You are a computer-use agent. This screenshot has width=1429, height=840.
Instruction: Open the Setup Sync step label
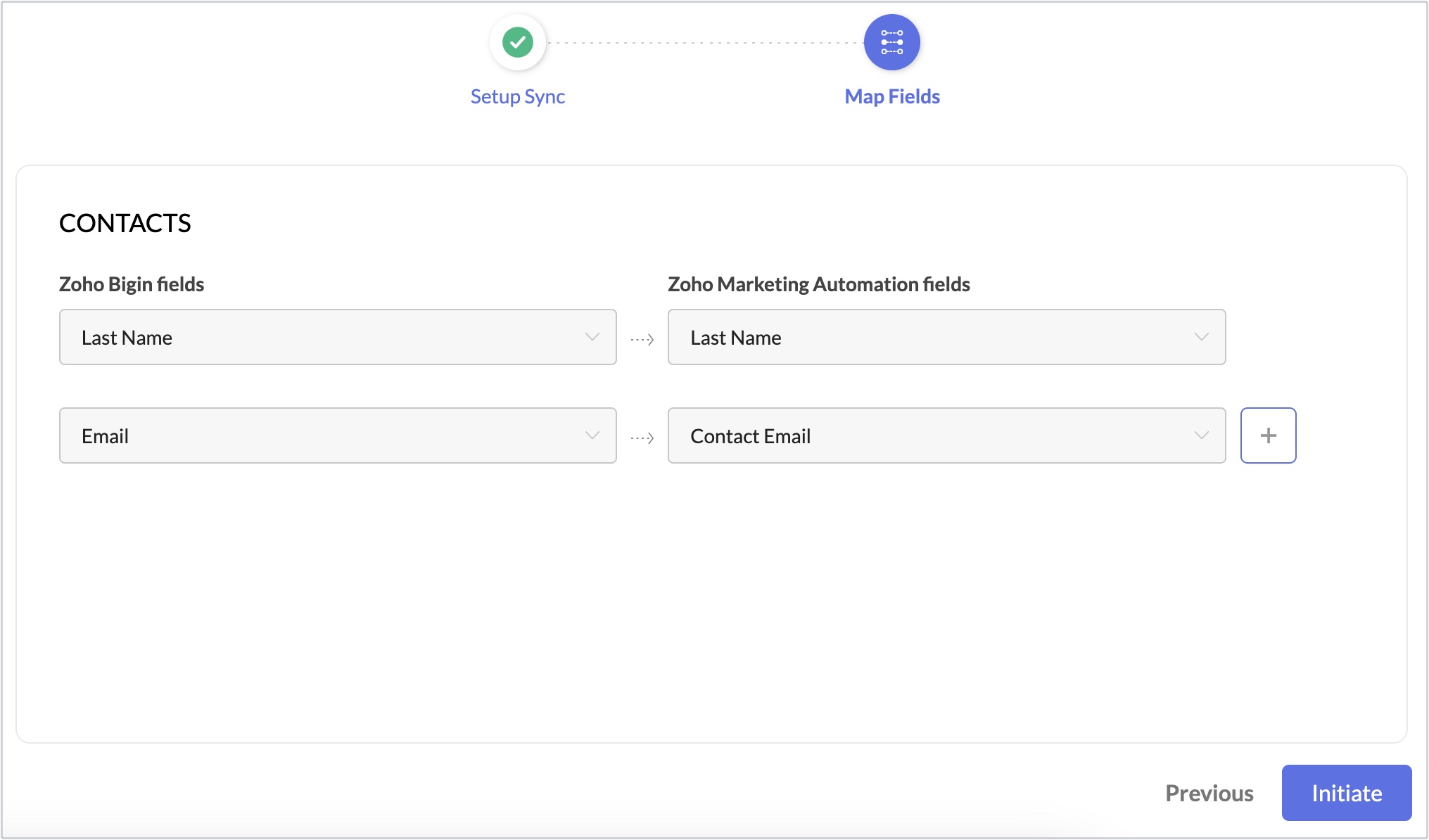[518, 96]
